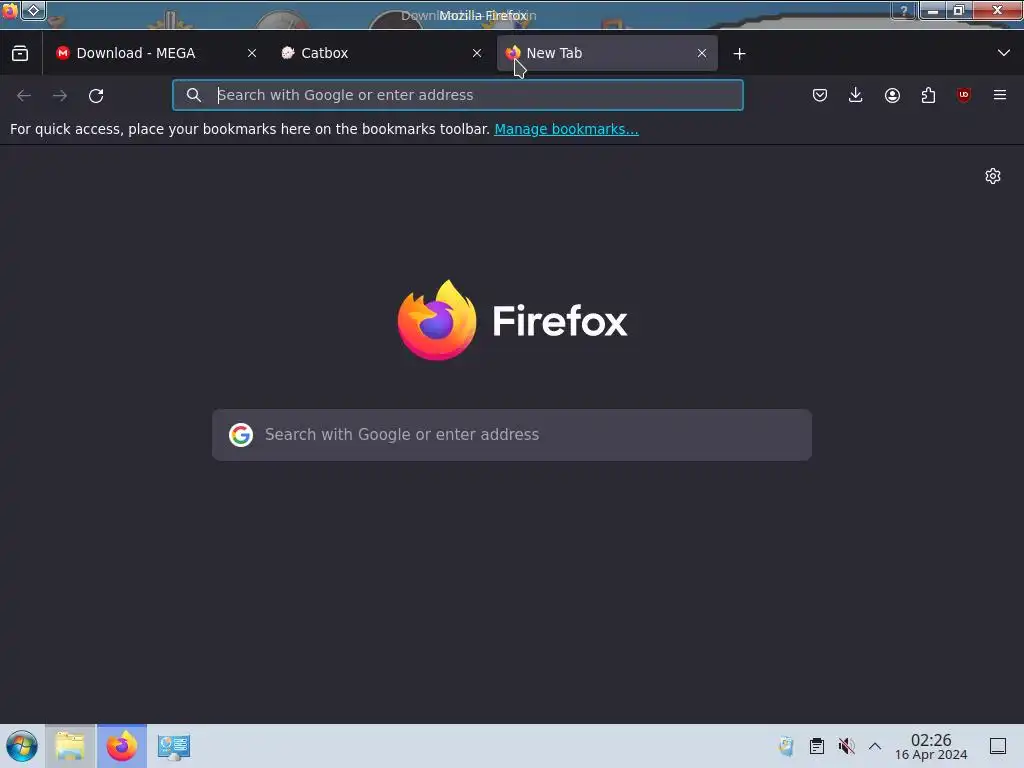This screenshot has height=768, width=1024.
Task: Open the Downloads panel
Action: [x=856, y=95]
